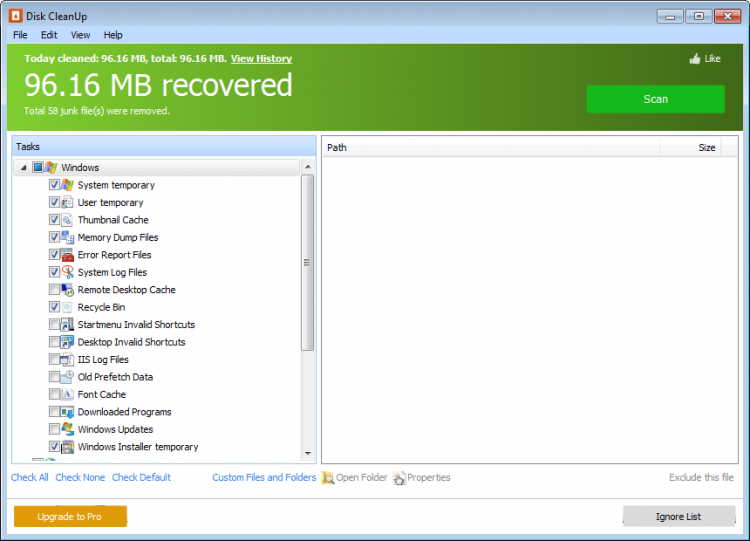The height and width of the screenshot is (541, 750).
Task: Select the Desktop Invalid Shortcuts row text
Action: coord(131,342)
